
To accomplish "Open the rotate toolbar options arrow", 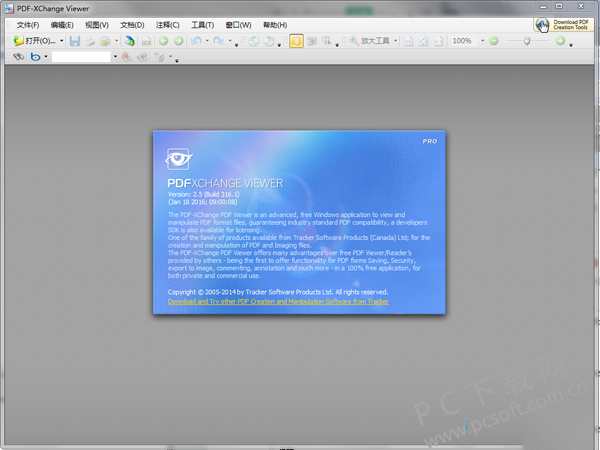I will [x=279, y=45].
